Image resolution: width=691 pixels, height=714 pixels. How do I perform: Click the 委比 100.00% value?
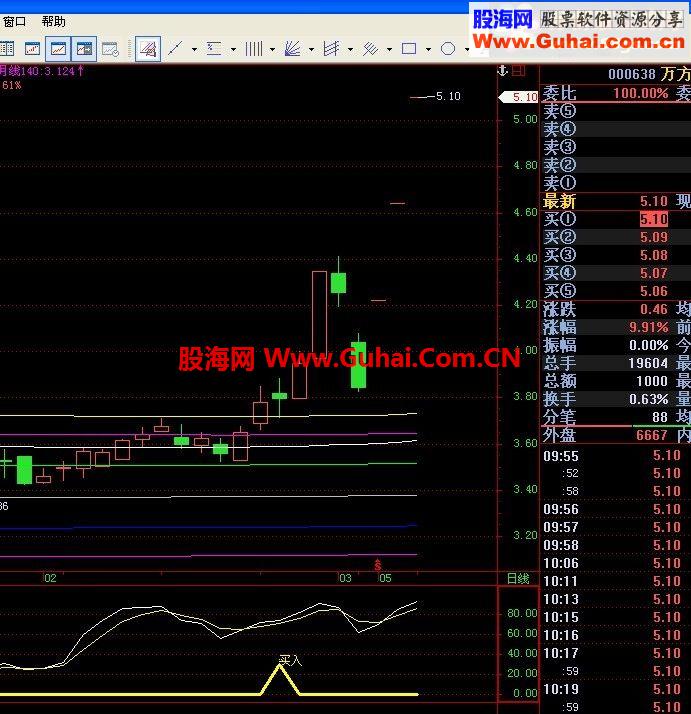[640, 93]
